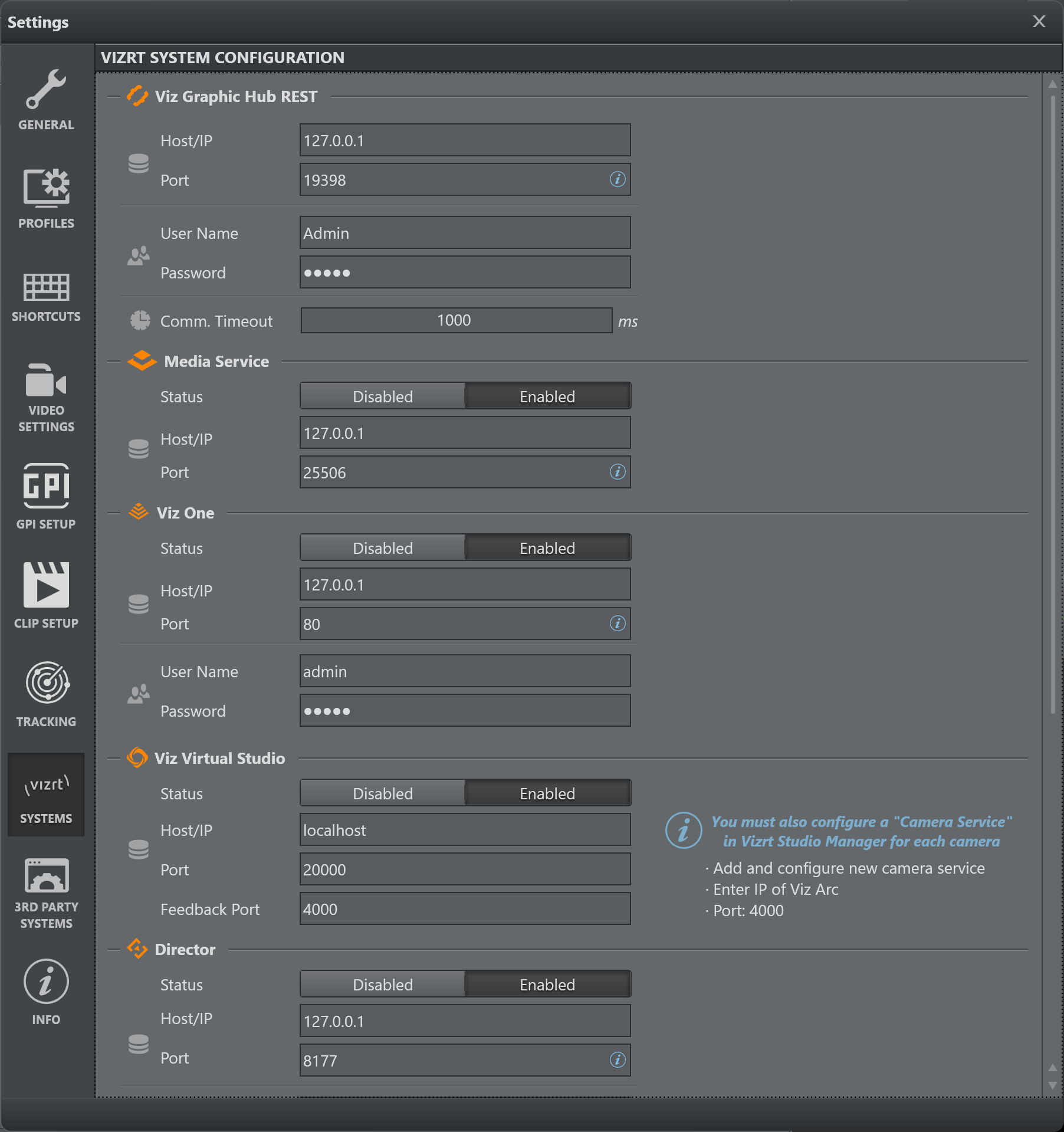The image size is (1064, 1132).
Task: Click the Viz One users icon
Action: 139,694
